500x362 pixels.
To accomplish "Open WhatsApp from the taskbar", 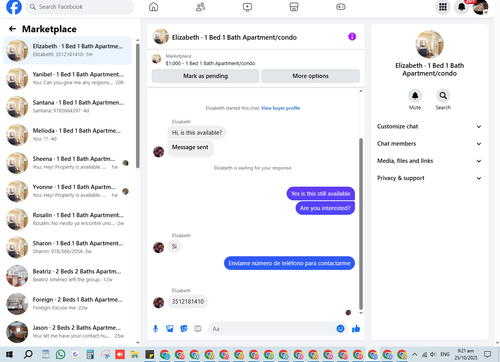I will tap(60, 354).
